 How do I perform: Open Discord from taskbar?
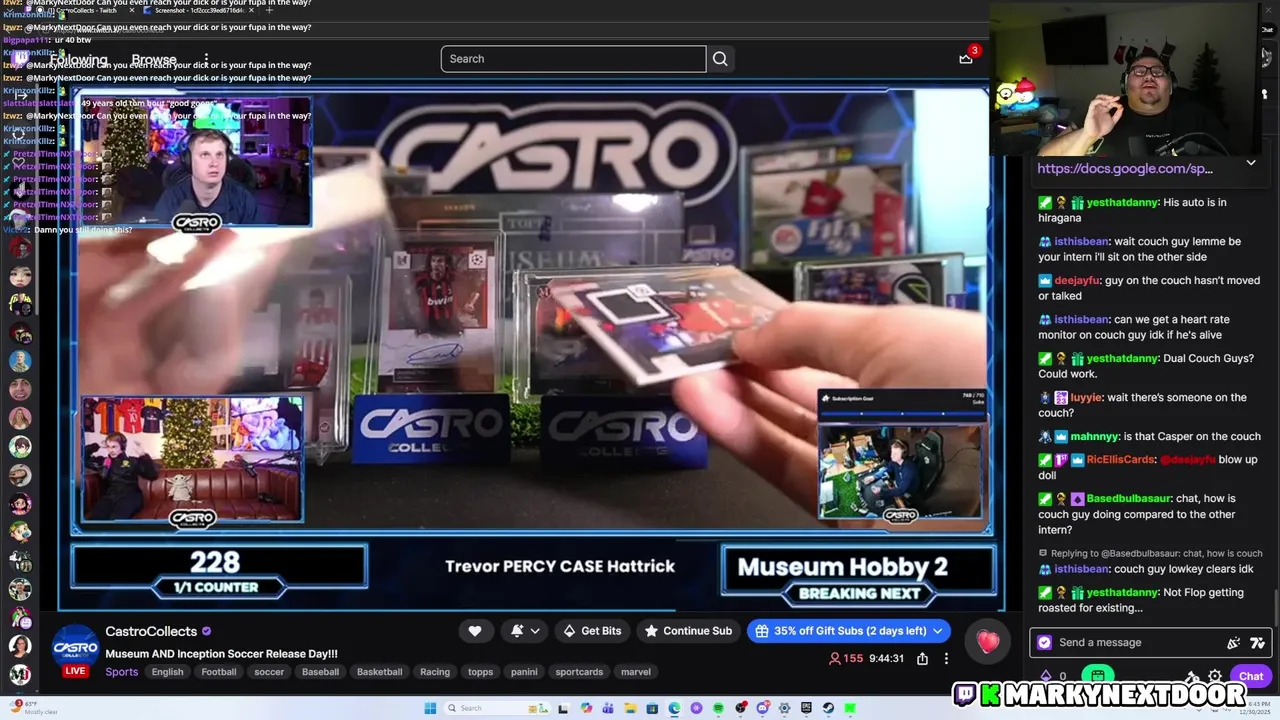(762, 708)
